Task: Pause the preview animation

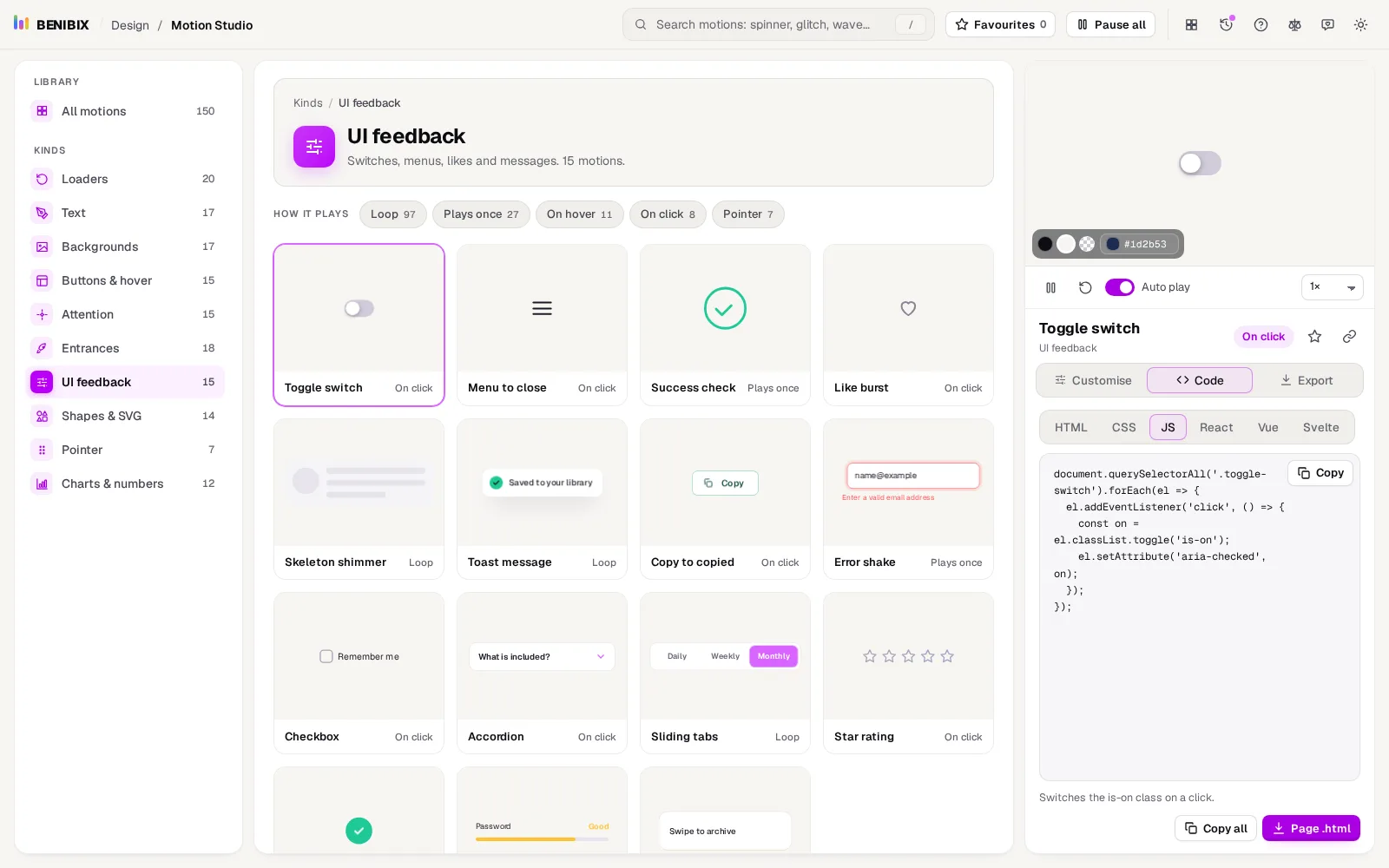Action: pyautogui.click(x=1051, y=287)
